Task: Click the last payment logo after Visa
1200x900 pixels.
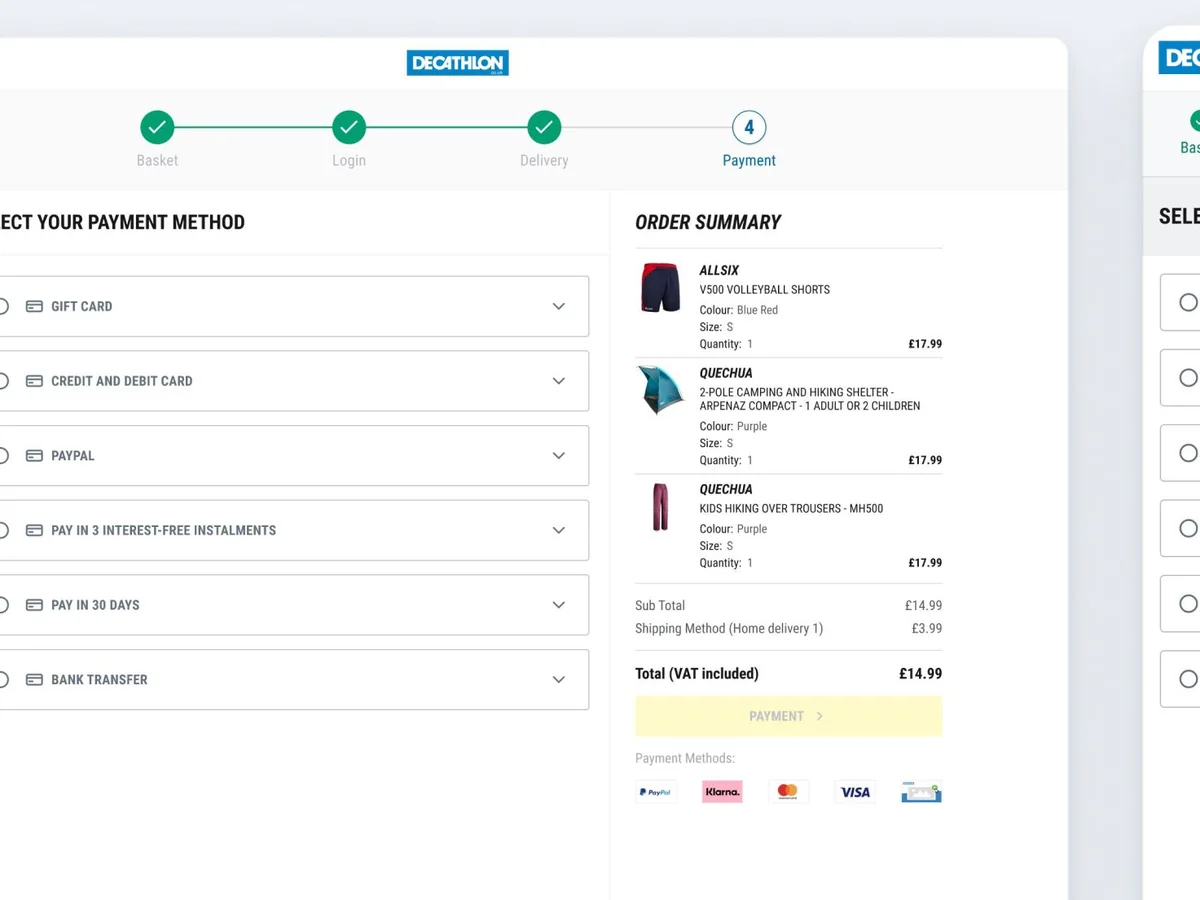Action: click(921, 792)
